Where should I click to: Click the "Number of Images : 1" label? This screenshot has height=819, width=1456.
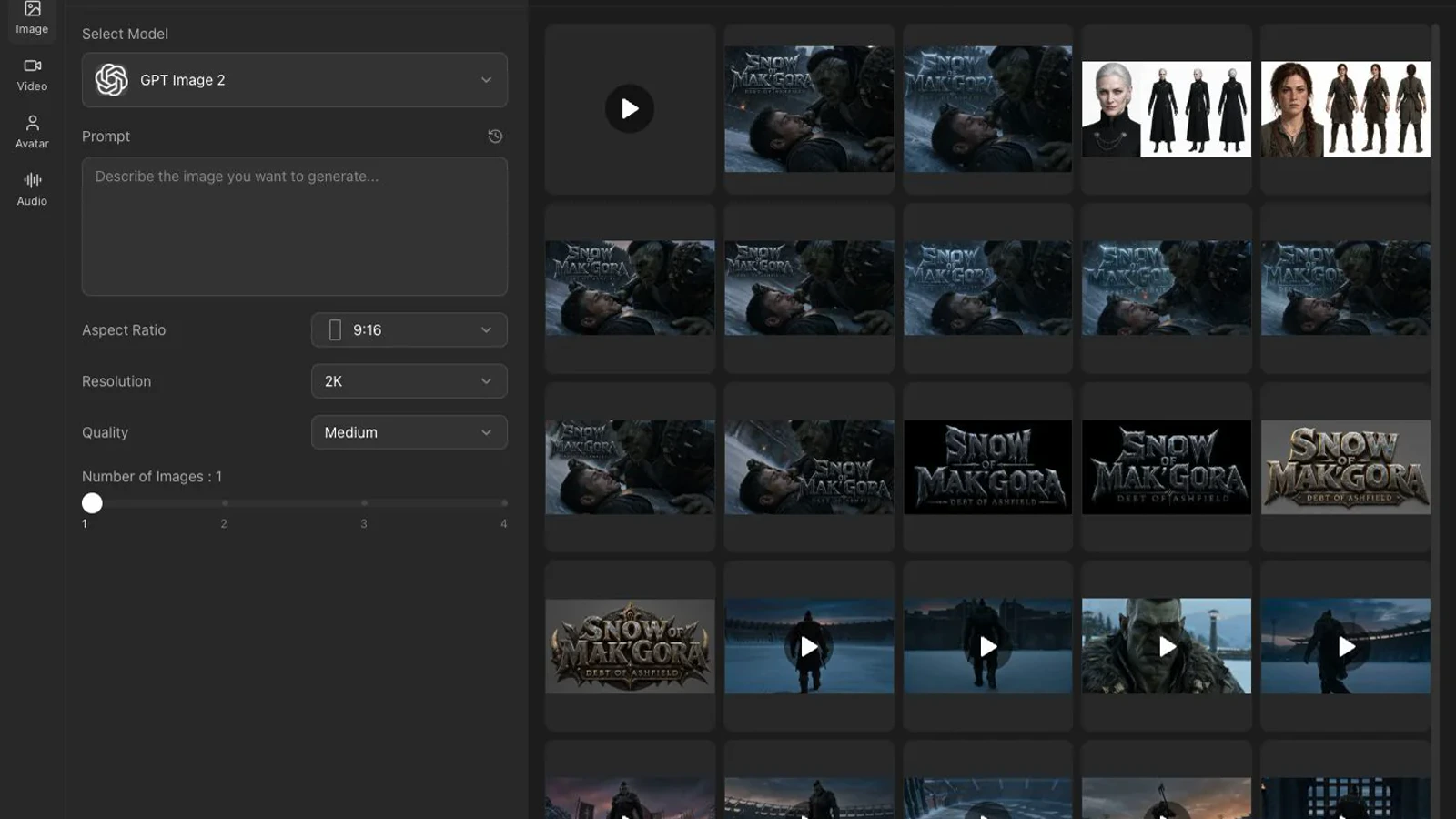[152, 477]
